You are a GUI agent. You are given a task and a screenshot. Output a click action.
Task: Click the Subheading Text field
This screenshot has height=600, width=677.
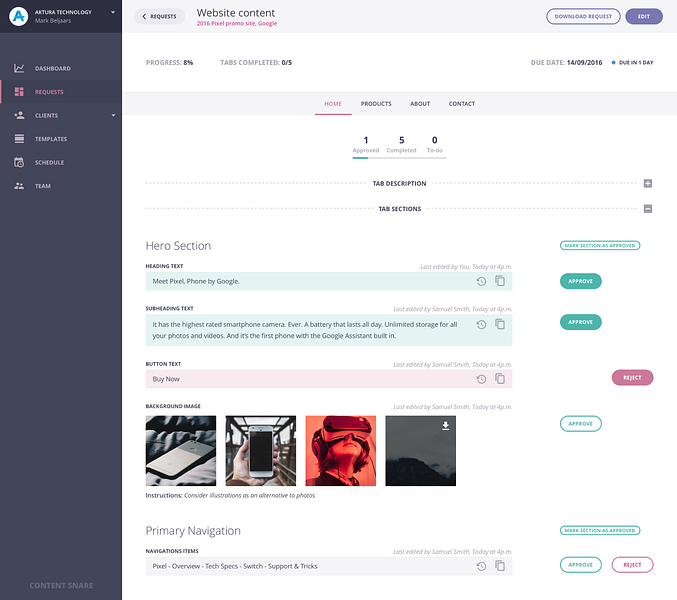click(x=329, y=330)
